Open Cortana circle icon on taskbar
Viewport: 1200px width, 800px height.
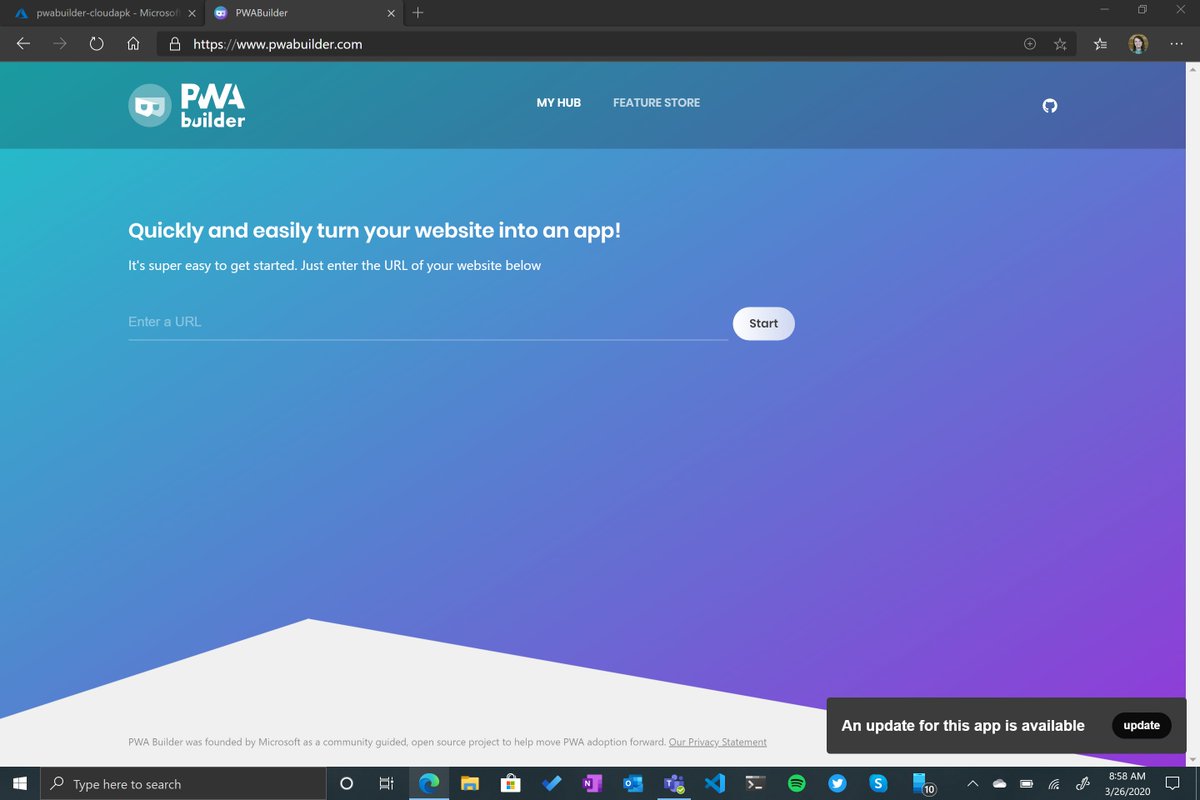tap(347, 784)
